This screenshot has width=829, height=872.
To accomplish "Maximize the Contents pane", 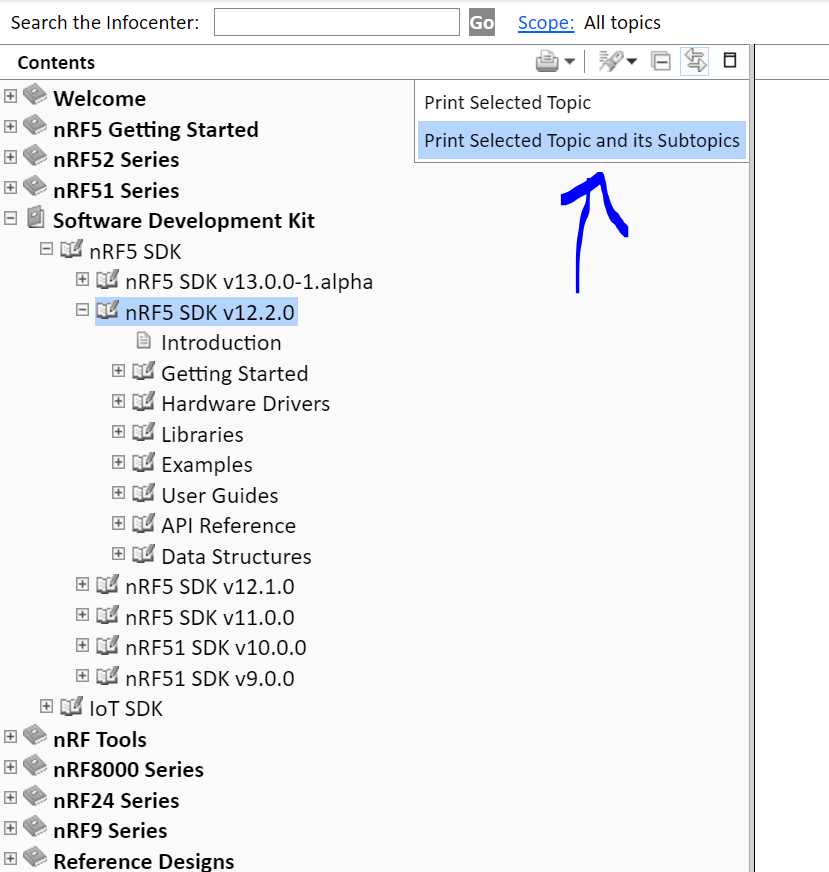I will pyautogui.click(x=729, y=60).
